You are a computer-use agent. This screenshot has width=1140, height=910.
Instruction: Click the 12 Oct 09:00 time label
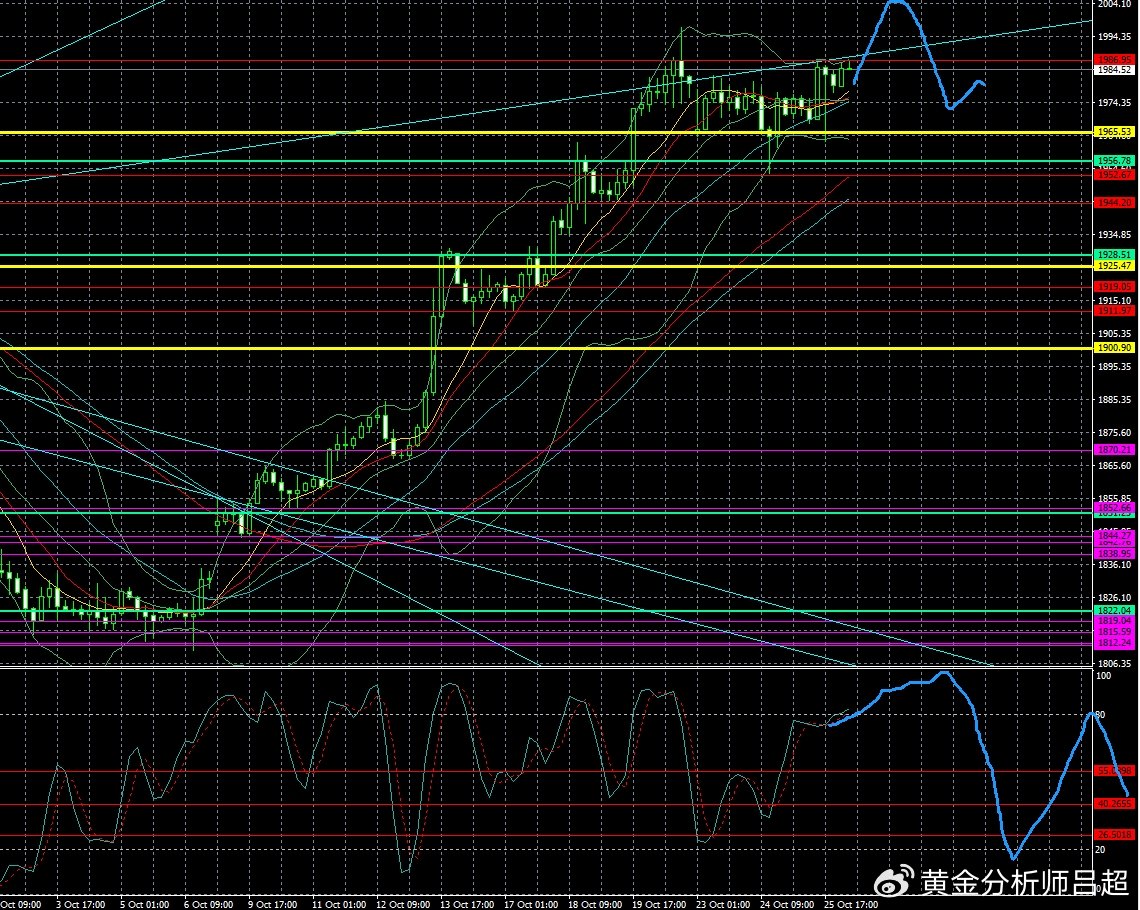403,905
